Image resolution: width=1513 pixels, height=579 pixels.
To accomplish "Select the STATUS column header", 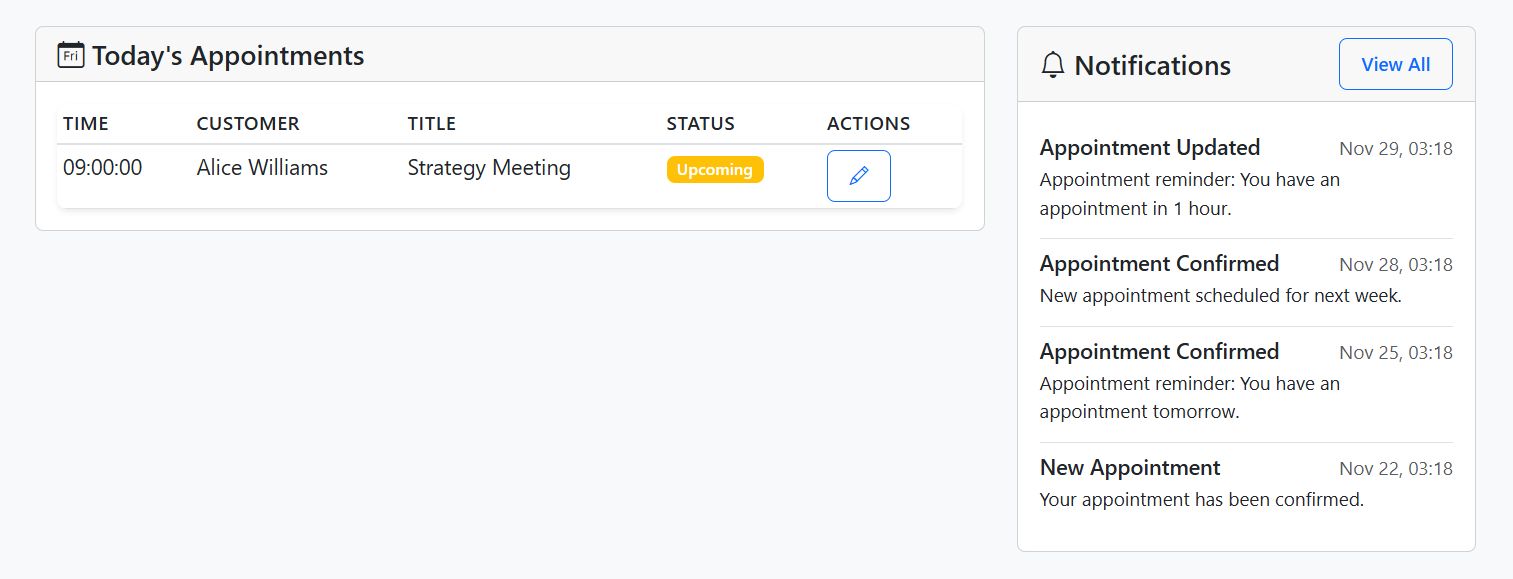I will (x=701, y=124).
